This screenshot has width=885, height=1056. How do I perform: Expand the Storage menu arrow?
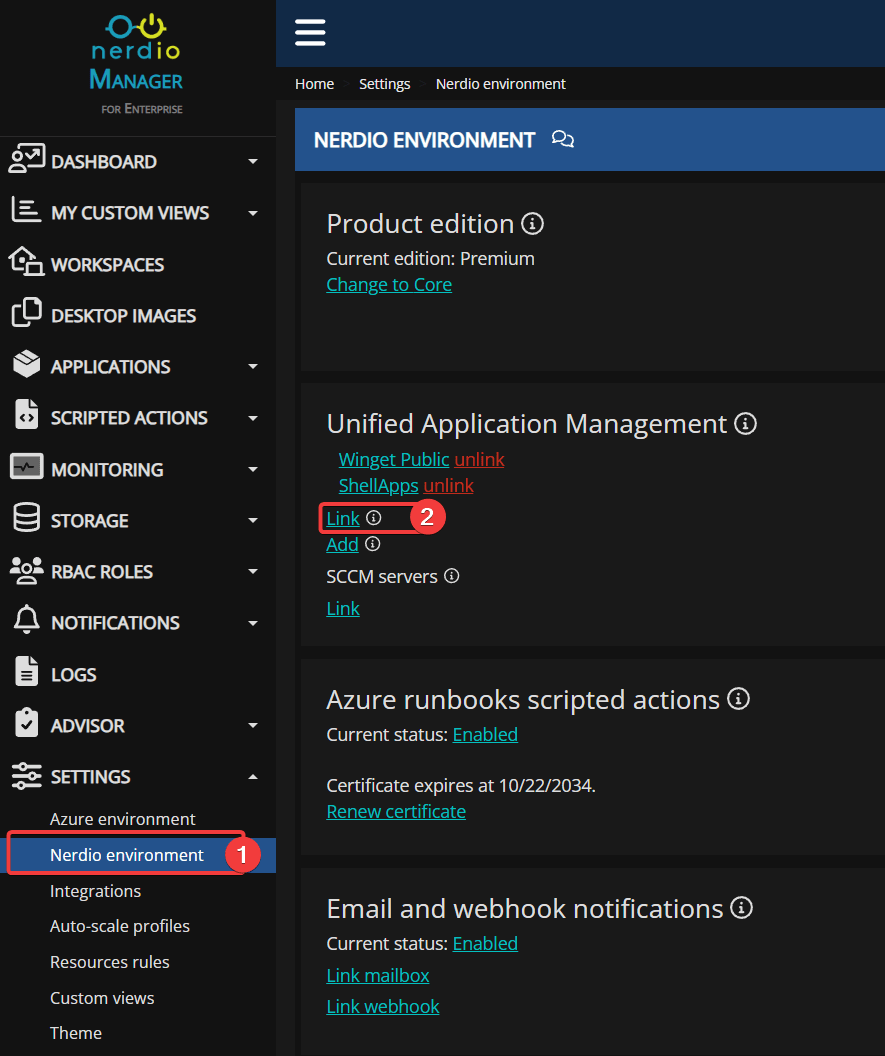click(253, 520)
